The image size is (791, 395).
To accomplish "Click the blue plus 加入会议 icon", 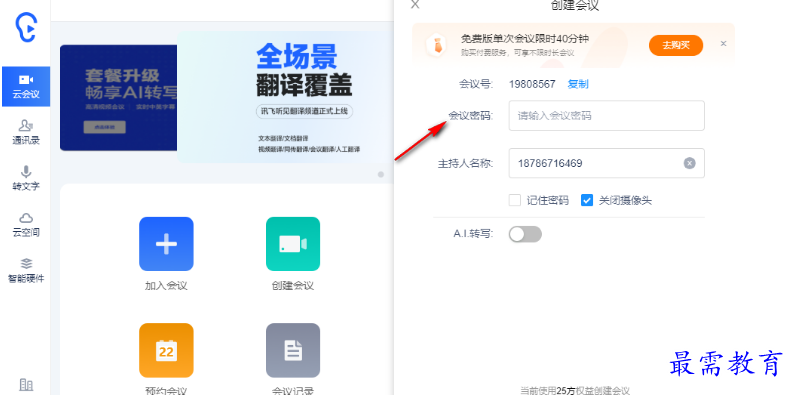I will click(166, 244).
